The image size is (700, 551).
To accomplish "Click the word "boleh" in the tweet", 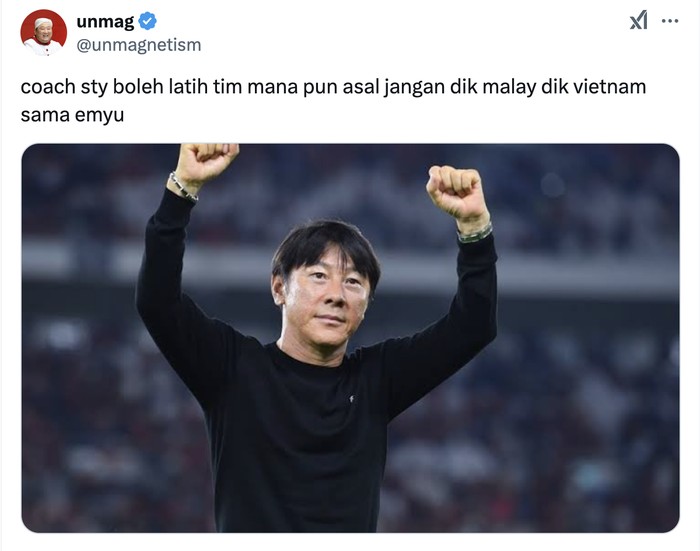I will pyautogui.click(x=138, y=87).
